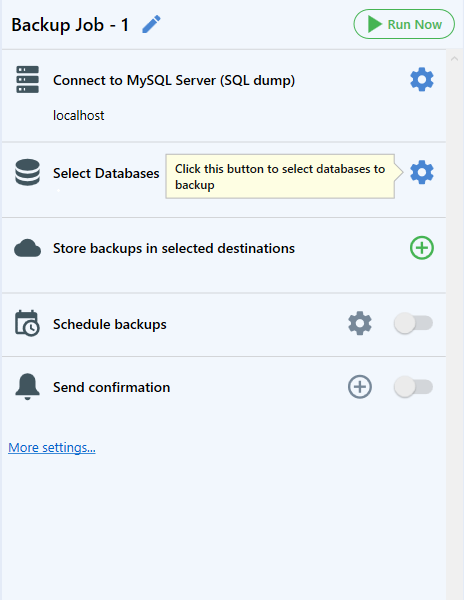Open the Schedule backups settings gear
This screenshot has height=600, width=464.
pos(360,323)
